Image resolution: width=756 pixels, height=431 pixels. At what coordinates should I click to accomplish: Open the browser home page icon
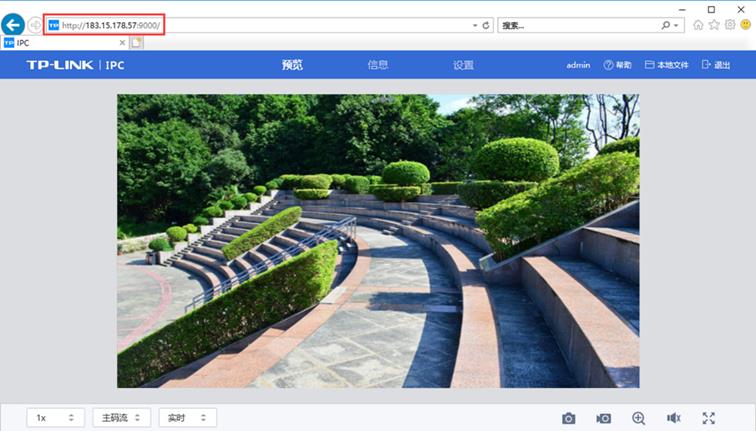pos(698,25)
